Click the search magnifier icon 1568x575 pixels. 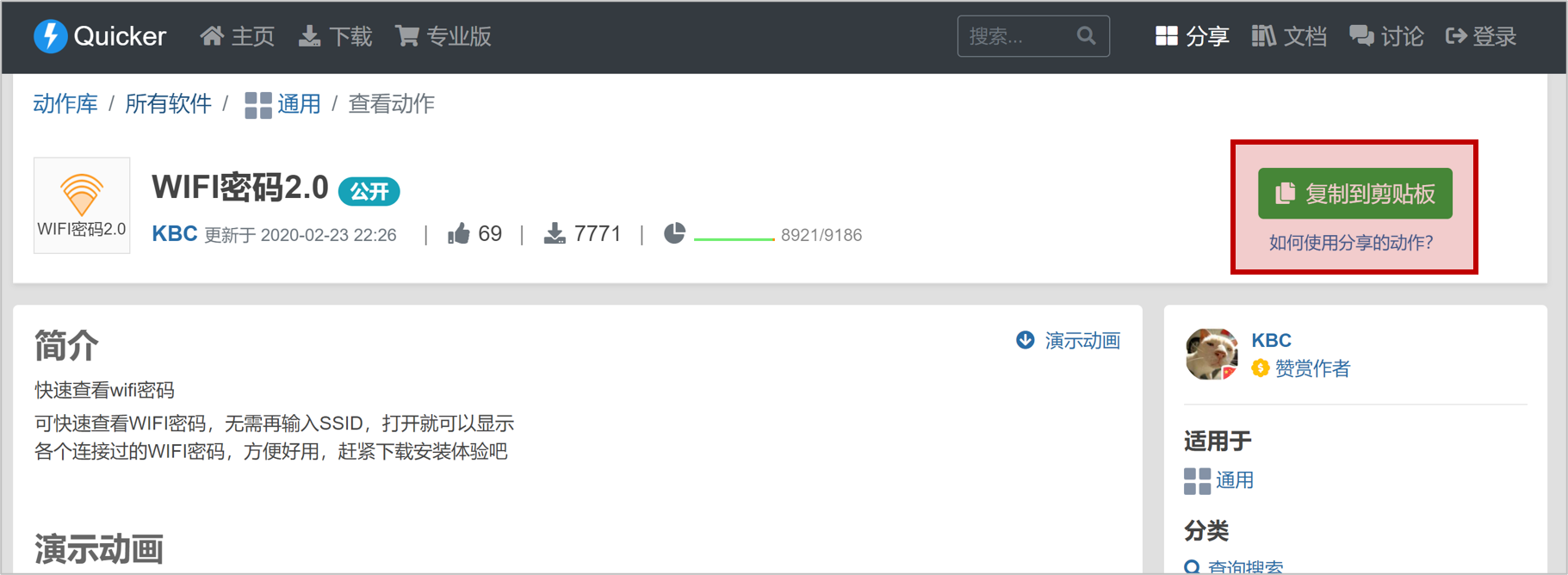(x=1087, y=36)
